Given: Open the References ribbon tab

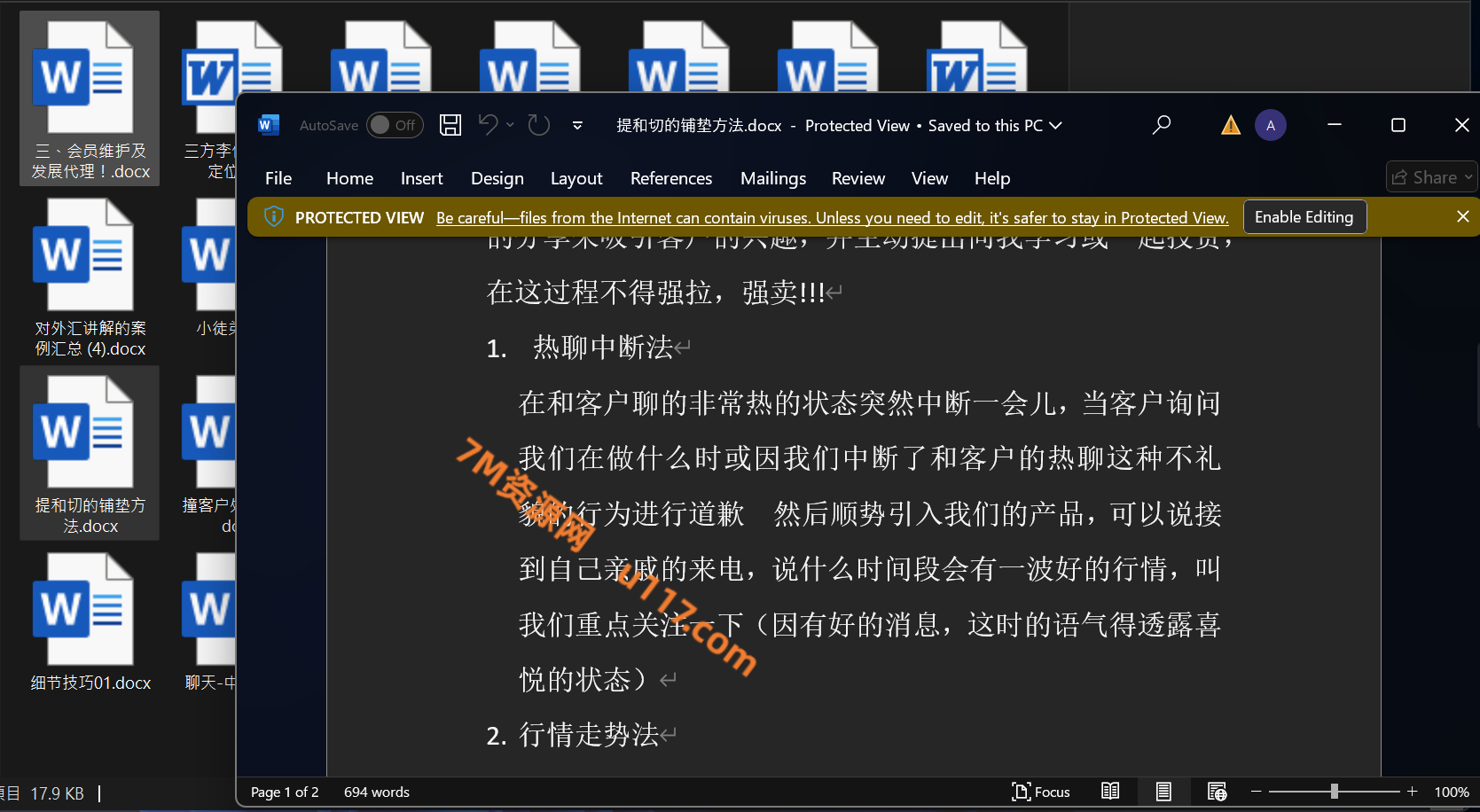Looking at the screenshot, I should point(670,178).
